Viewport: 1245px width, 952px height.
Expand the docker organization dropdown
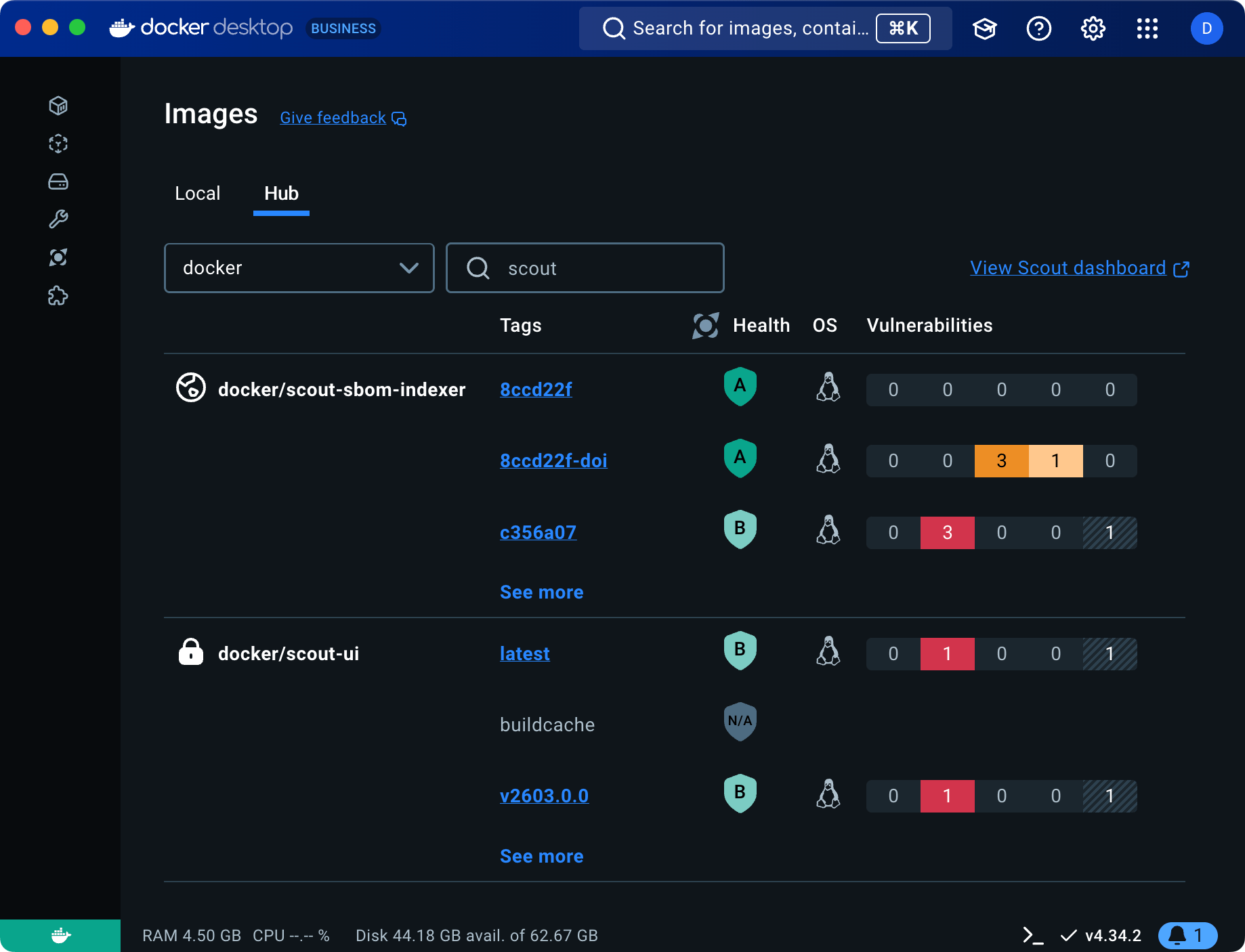tap(299, 267)
